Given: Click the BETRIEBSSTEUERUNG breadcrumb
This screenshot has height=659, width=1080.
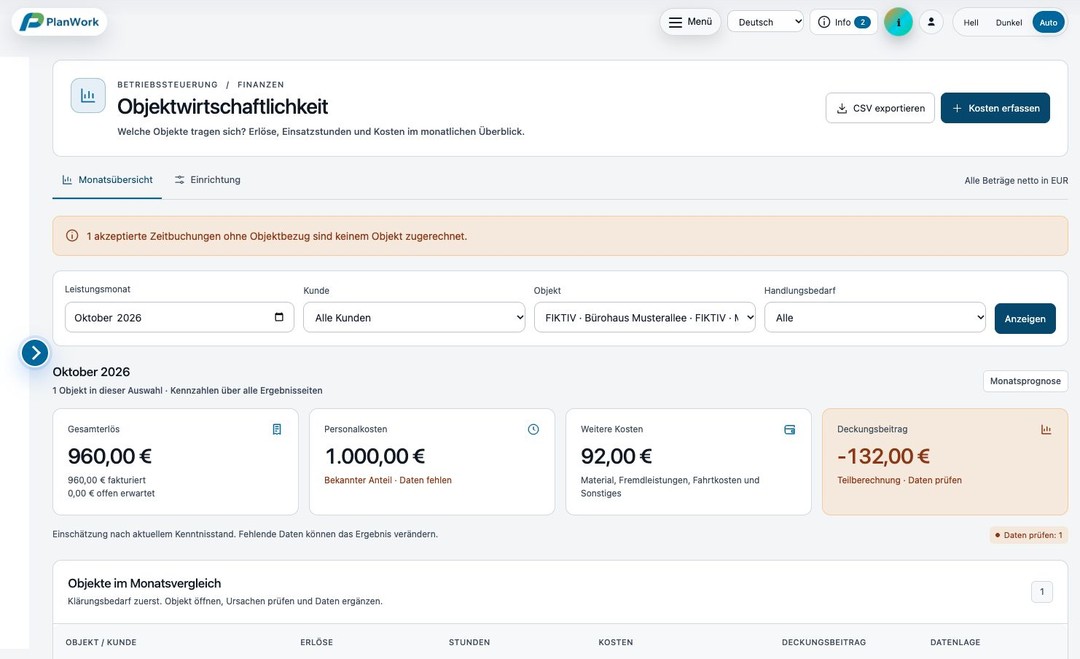Looking at the screenshot, I should [167, 85].
